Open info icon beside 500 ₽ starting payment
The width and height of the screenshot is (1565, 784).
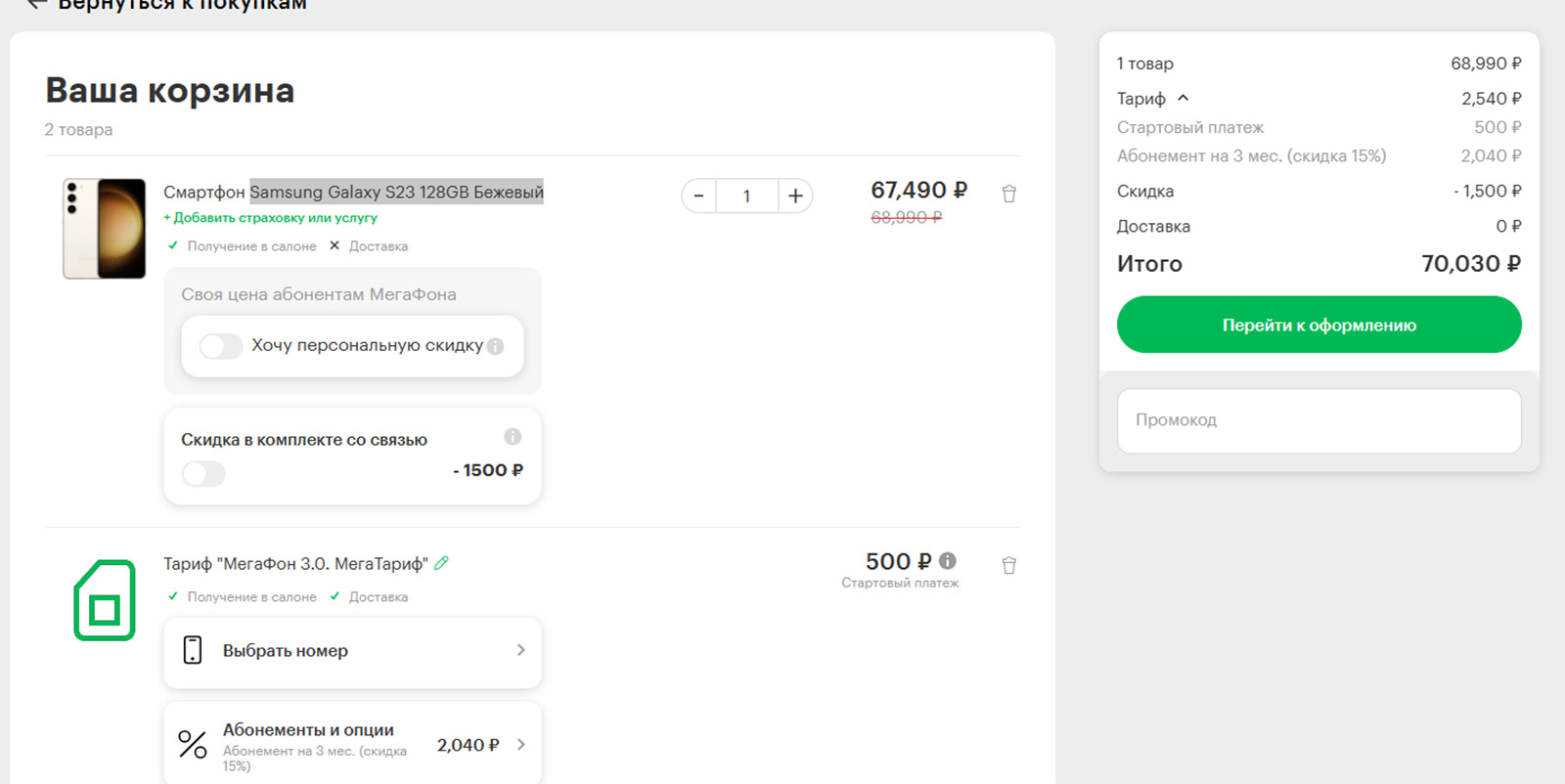pos(948,561)
